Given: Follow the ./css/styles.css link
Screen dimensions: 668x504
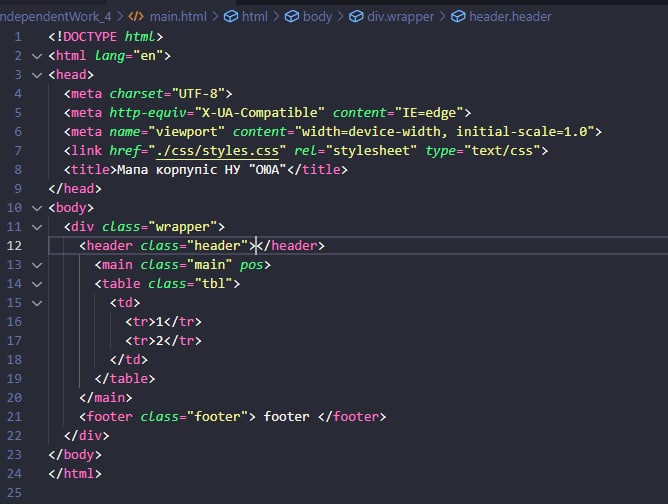Looking at the screenshot, I should click(x=218, y=151).
